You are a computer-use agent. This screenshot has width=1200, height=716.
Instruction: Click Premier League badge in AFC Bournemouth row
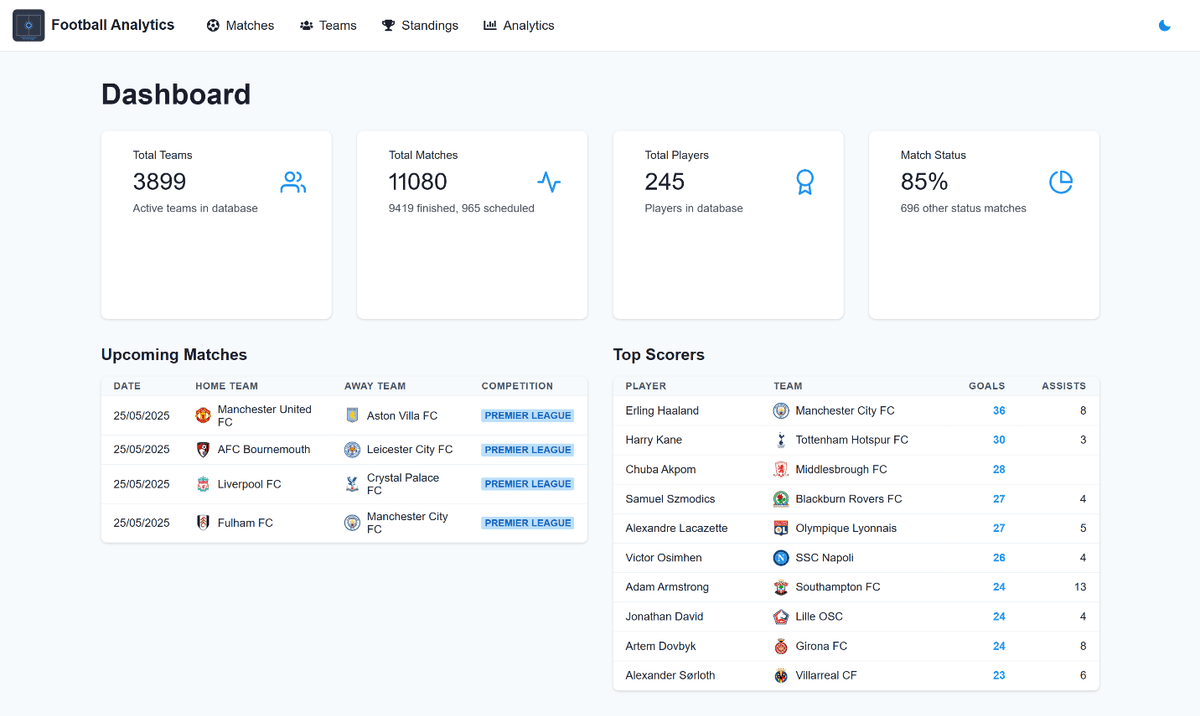pos(528,449)
